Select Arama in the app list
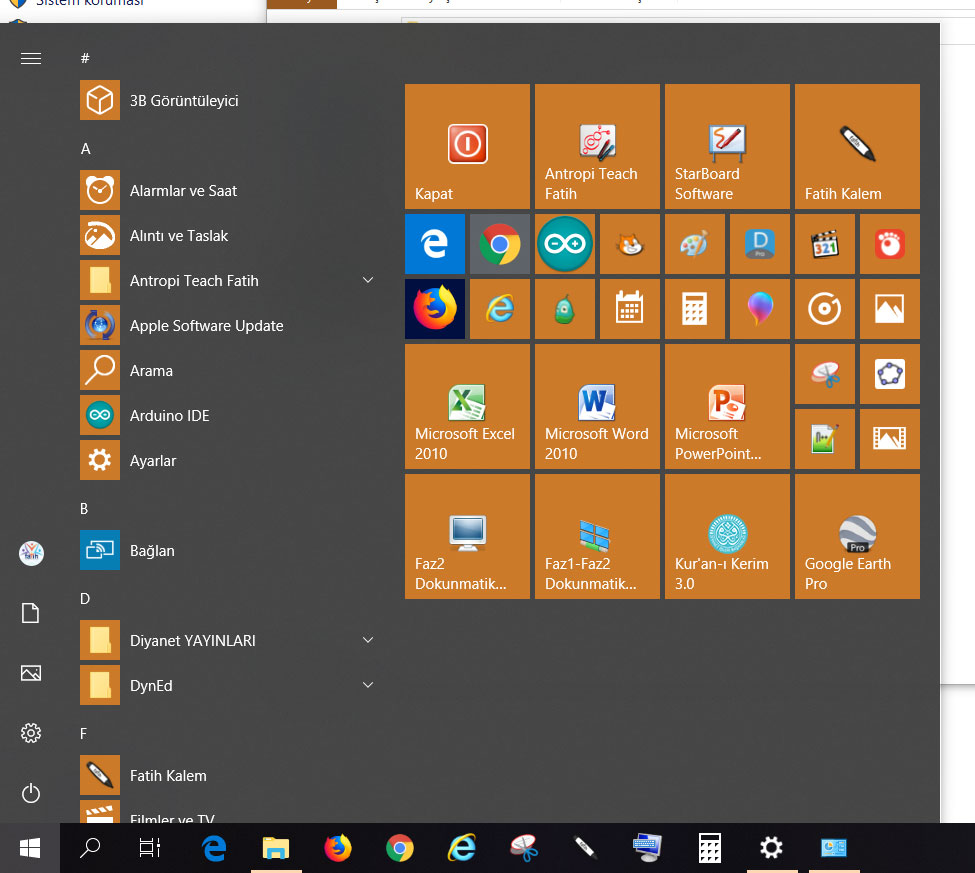Image resolution: width=975 pixels, height=873 pixels. (229, 370)
